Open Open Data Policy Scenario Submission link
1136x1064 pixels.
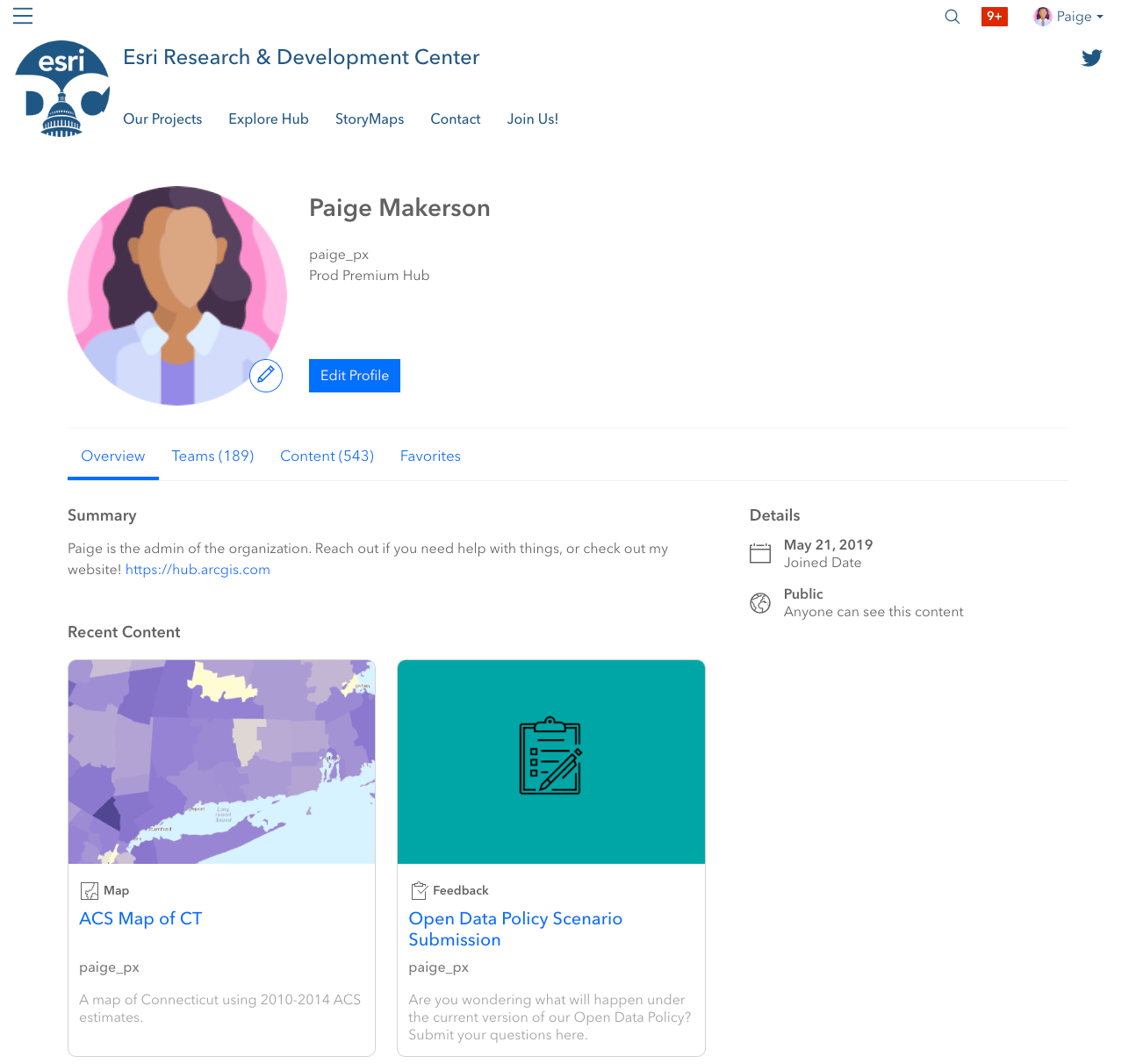[x=515, y=929]
